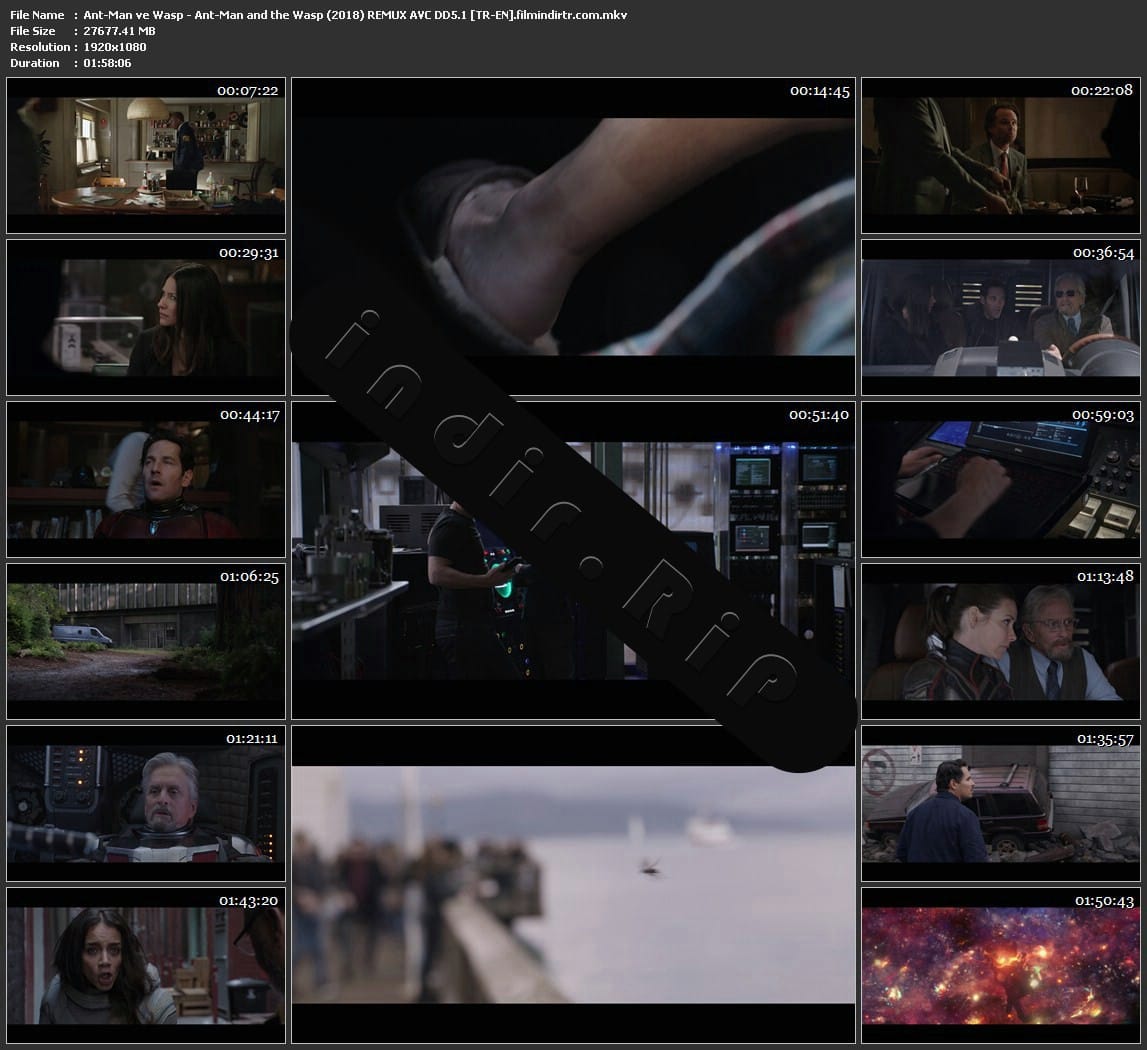Click the quantum realm frame at 01:50:43

(1001, 965)
